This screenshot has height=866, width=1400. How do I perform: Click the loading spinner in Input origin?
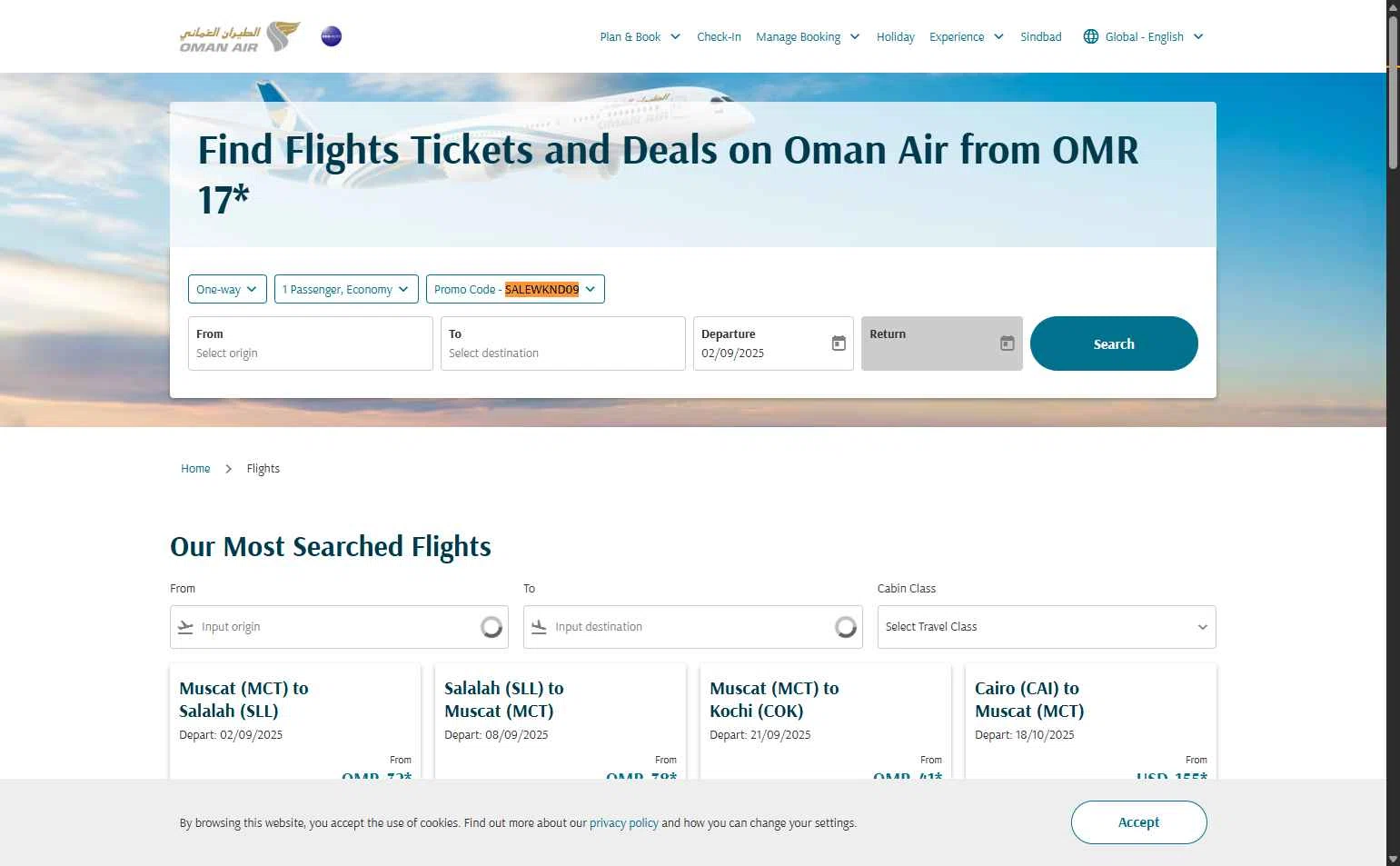491,627
